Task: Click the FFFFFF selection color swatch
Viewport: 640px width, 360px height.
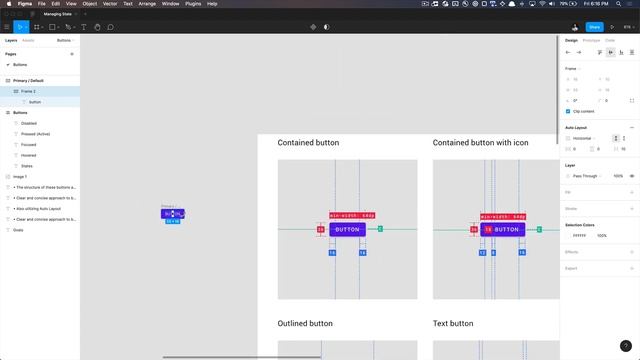Action: coord(568,236)
